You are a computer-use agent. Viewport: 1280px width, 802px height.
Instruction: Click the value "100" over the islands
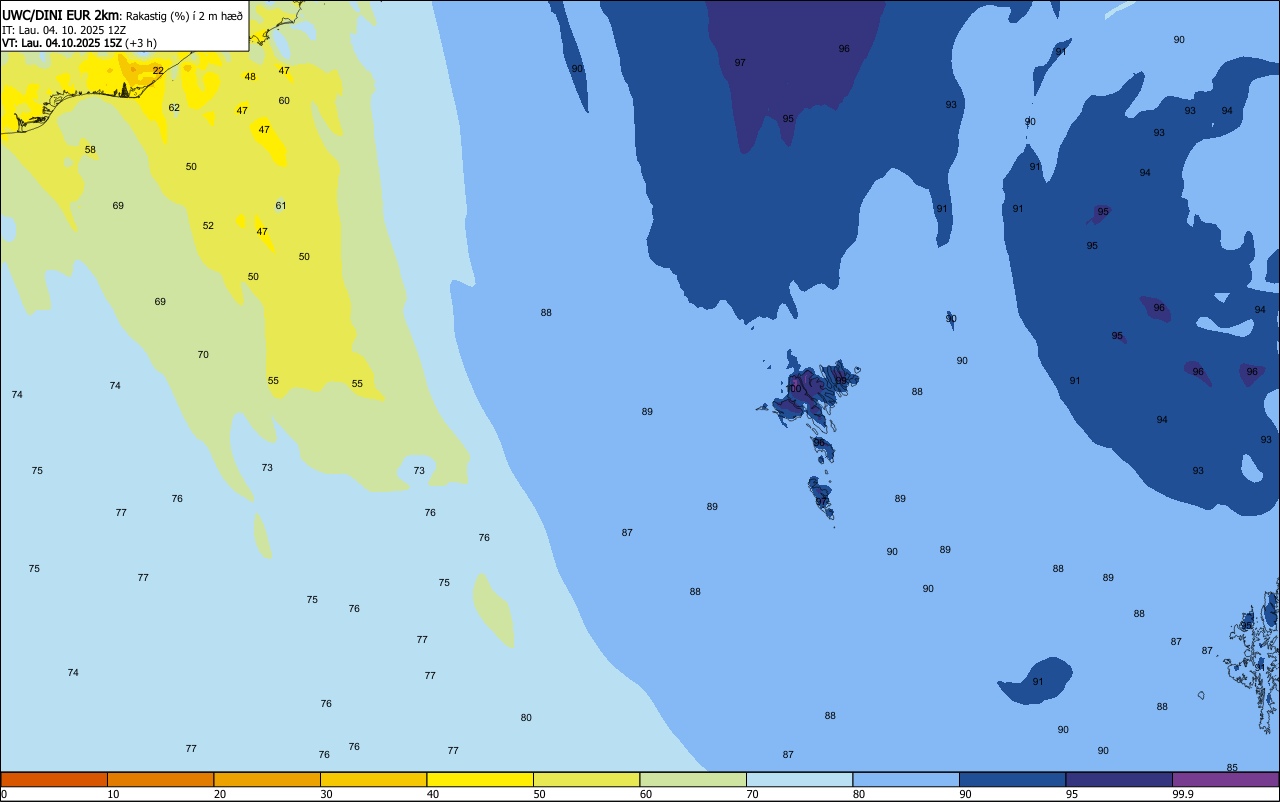795,388
